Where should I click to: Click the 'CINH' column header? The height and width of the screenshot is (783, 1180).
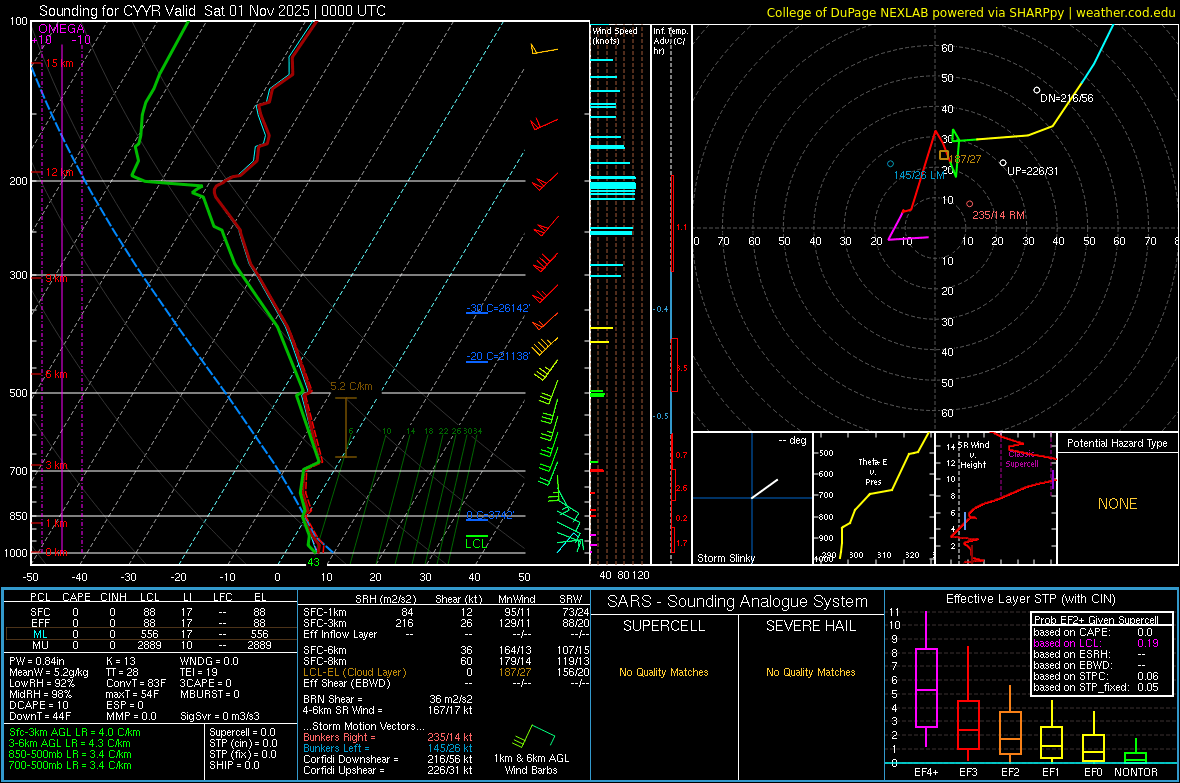(x=113, y=597)
